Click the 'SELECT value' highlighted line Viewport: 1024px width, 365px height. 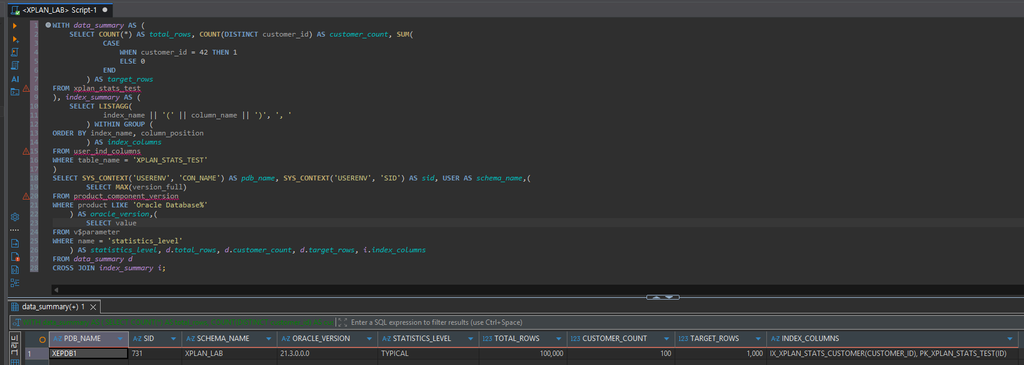(112, 223)
